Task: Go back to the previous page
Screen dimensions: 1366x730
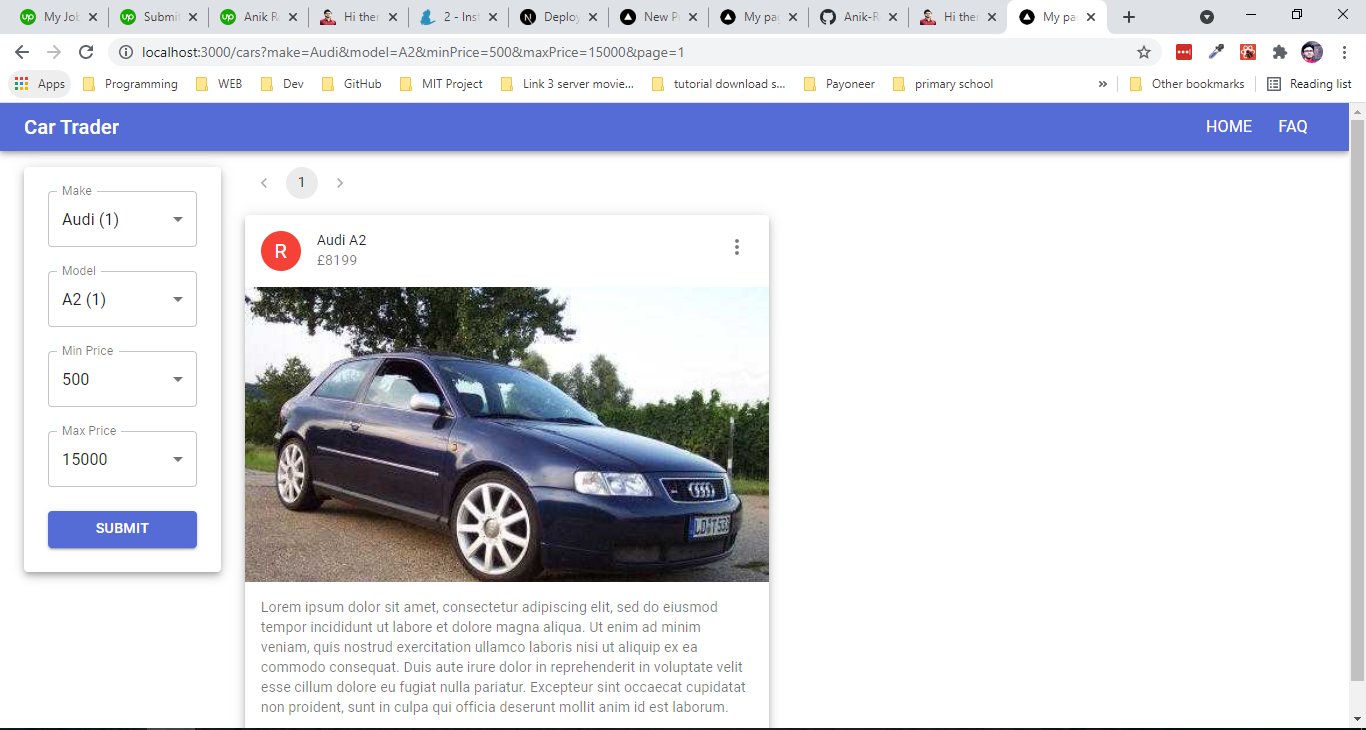Action: (22, 52)
